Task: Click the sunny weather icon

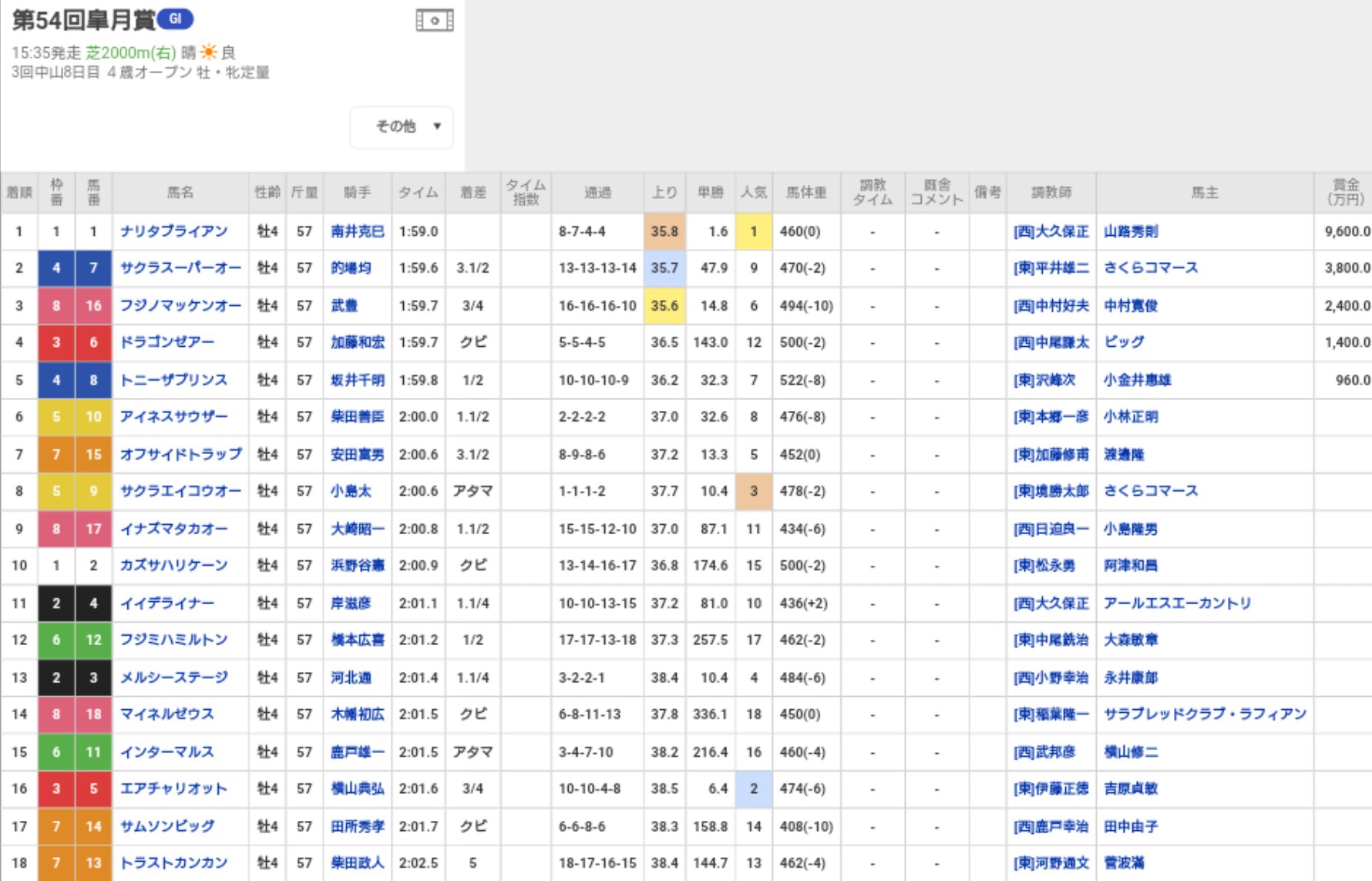Action: 208,52
